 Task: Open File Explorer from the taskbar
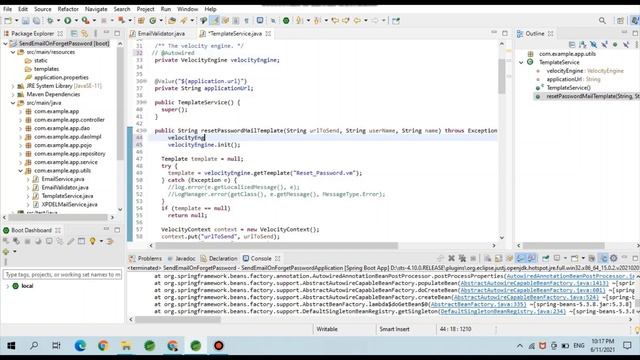pos(126,346)
